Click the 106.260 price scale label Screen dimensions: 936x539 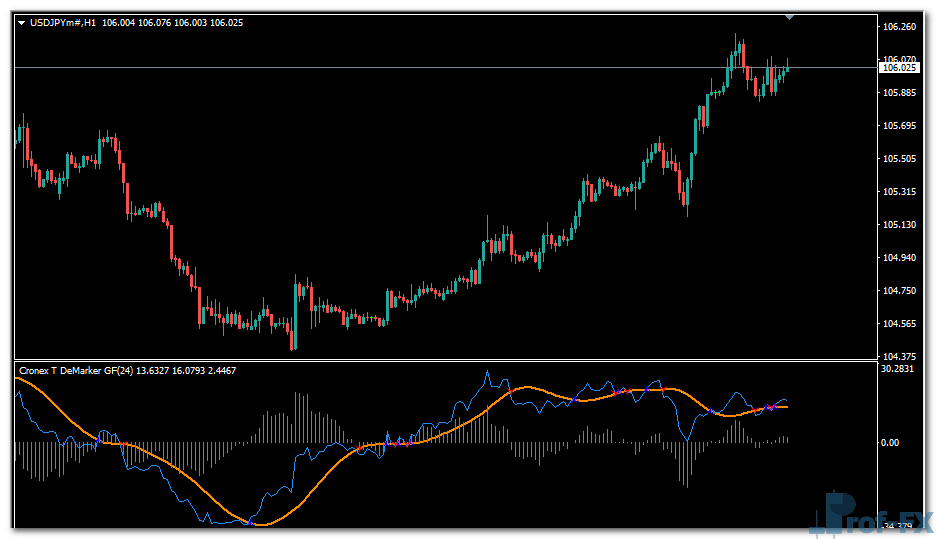900,27
